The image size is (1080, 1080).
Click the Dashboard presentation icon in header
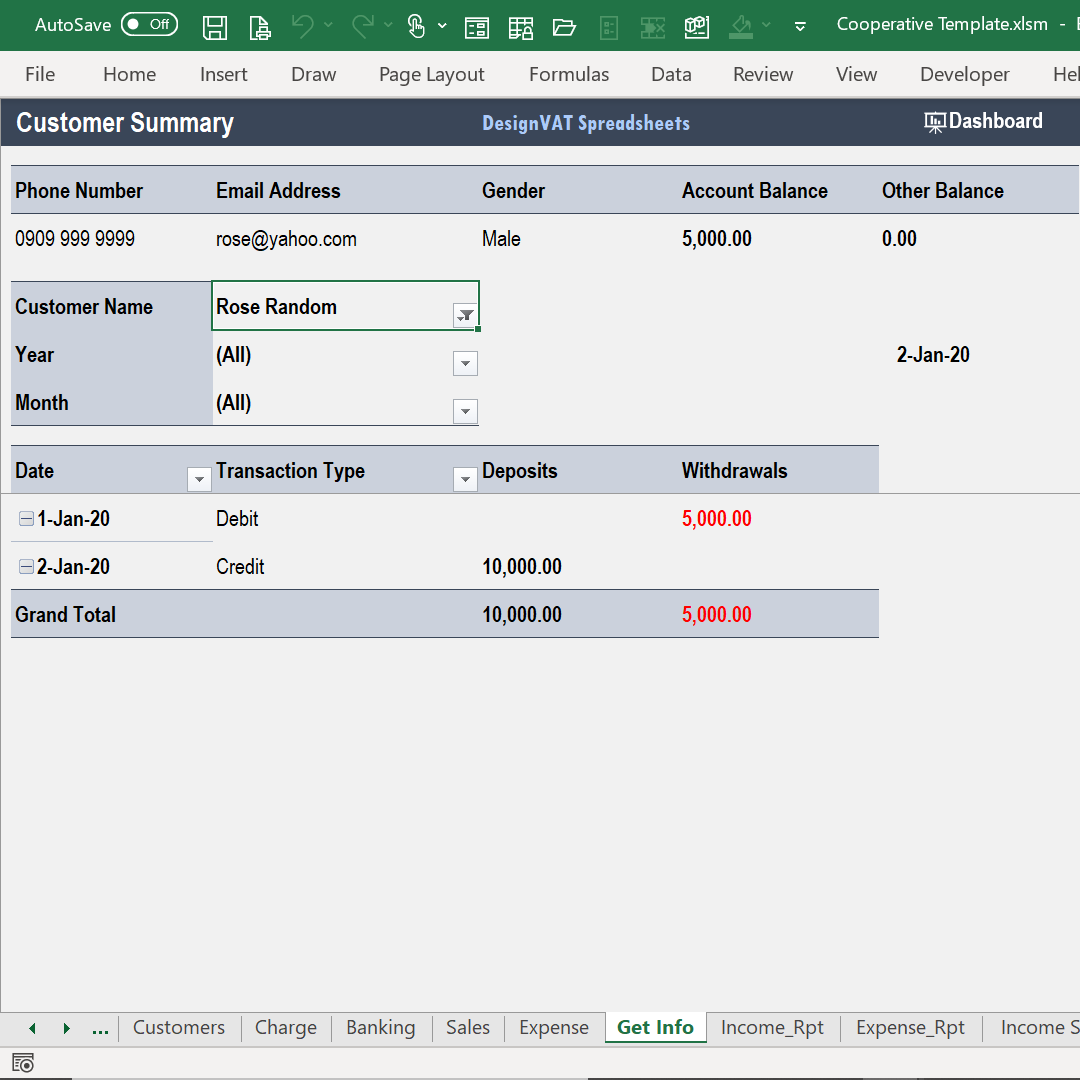click(934, 121)
